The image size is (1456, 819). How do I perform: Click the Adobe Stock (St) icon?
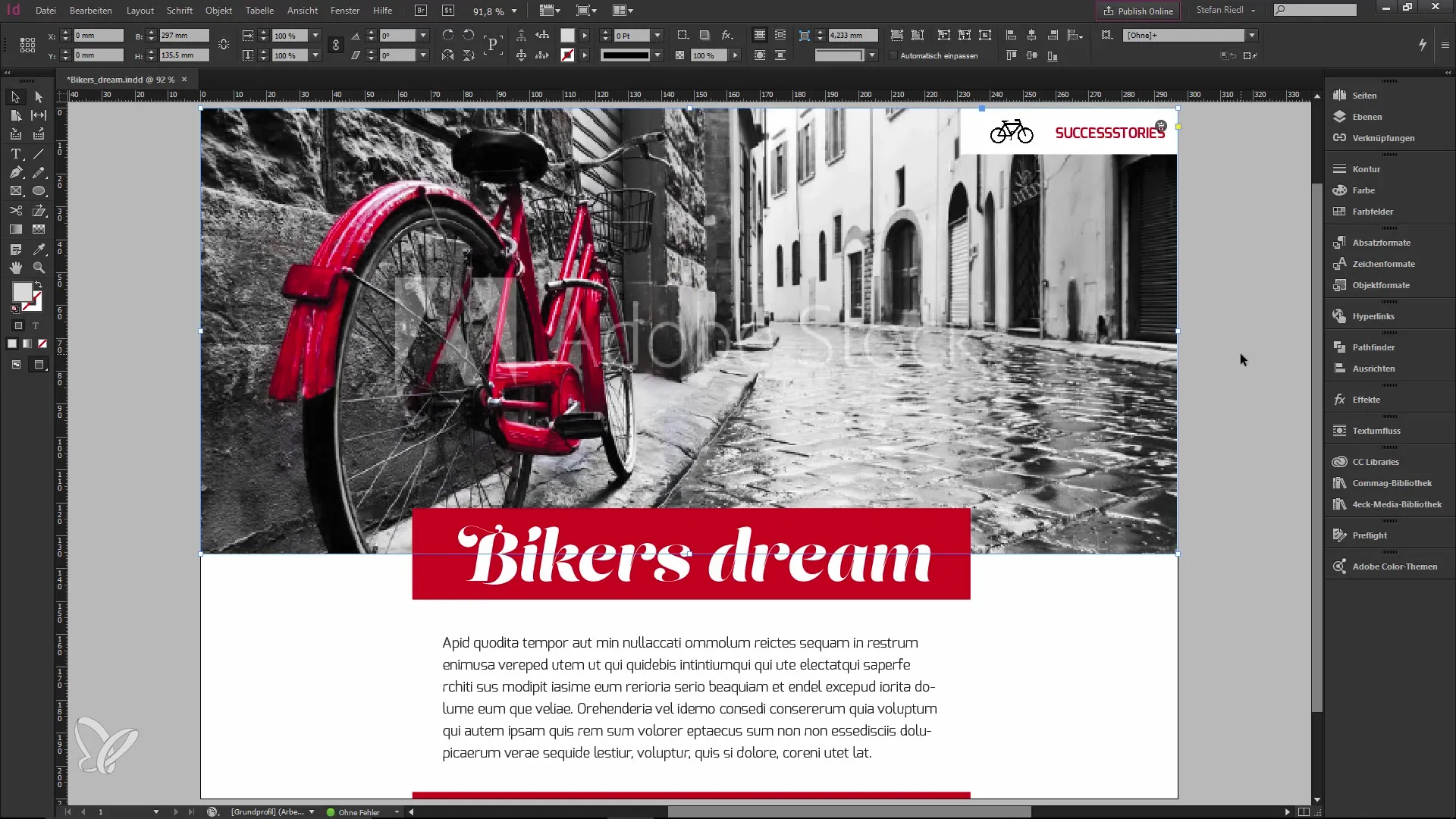coord(448,11)
